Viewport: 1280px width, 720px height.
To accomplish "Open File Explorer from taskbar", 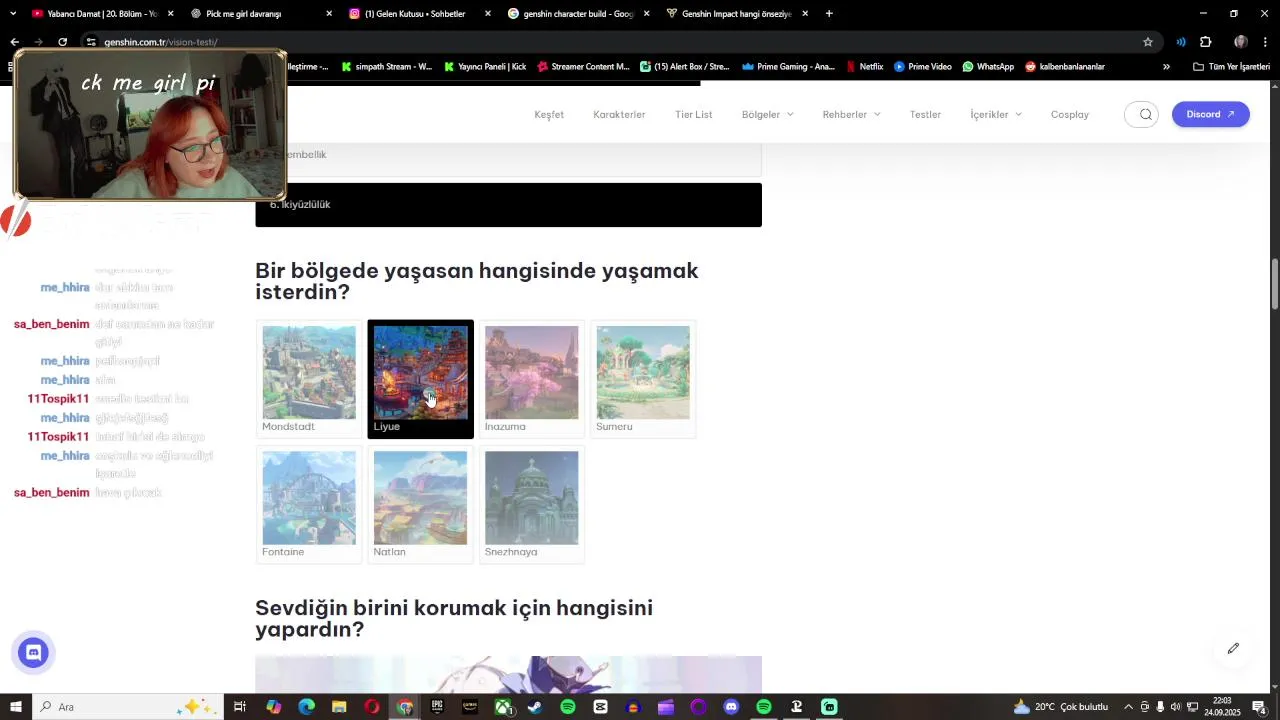I will pyautogui.click(x=339, y=707).
